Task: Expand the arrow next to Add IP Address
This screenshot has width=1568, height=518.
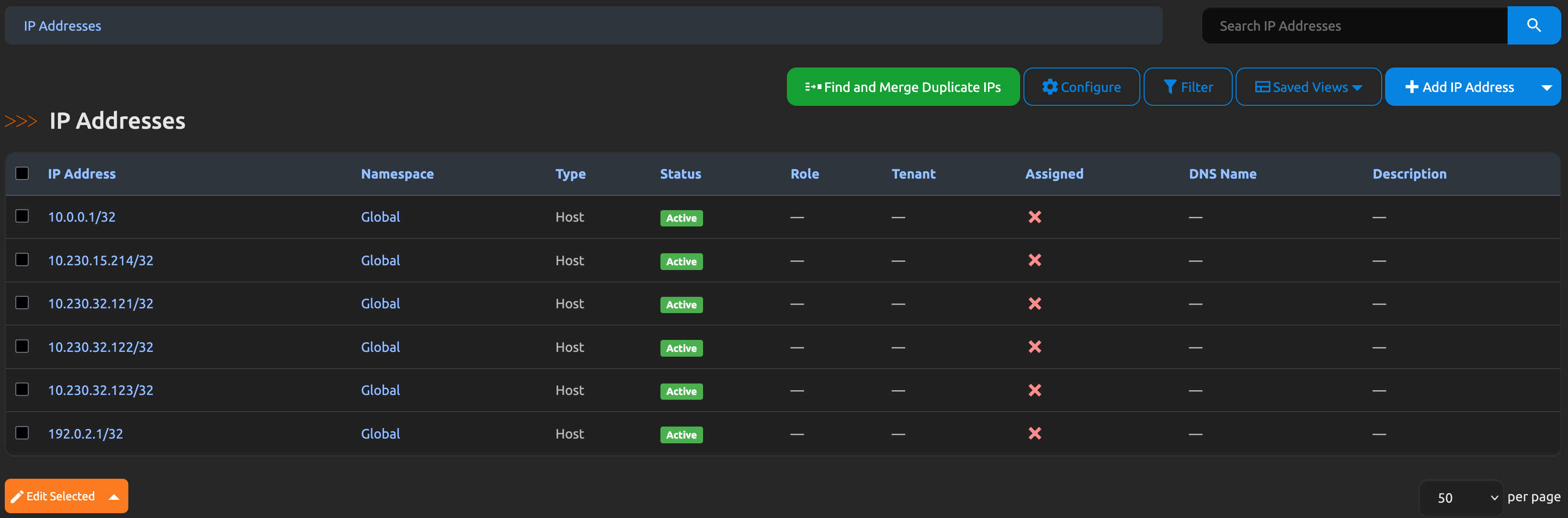Action: (x=1546, y=87)
